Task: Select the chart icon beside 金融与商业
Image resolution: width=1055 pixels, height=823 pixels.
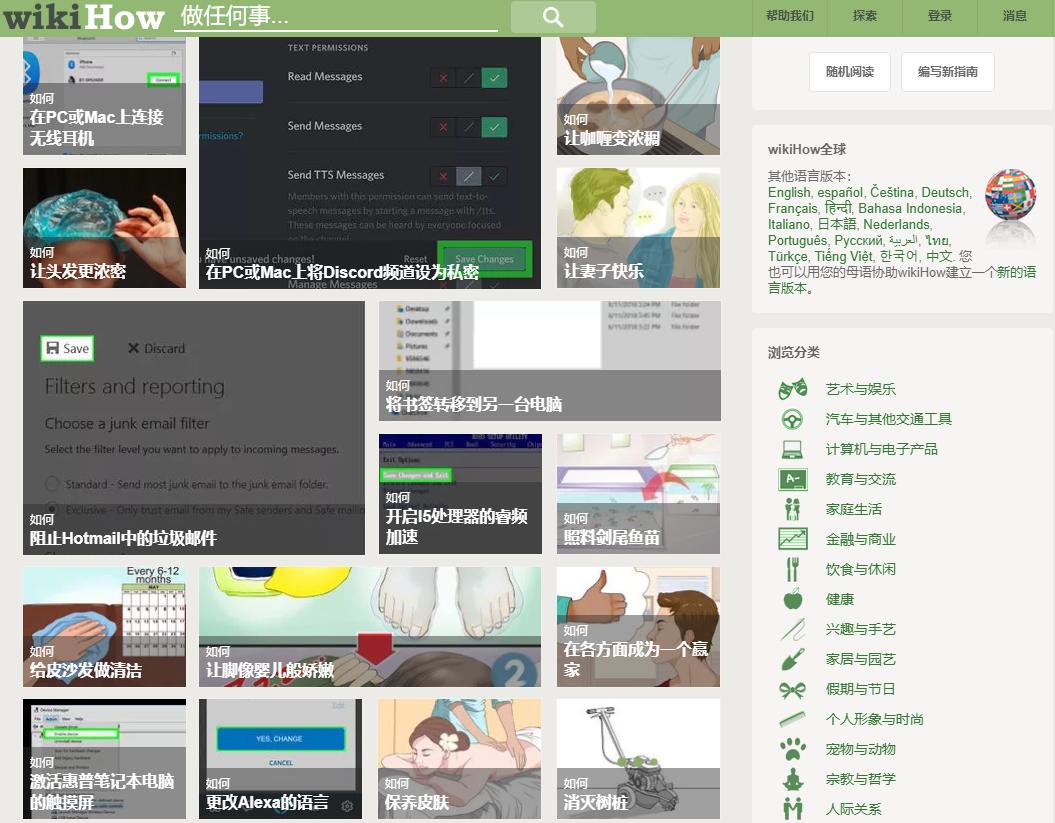Action: click(x=794, y=539)
